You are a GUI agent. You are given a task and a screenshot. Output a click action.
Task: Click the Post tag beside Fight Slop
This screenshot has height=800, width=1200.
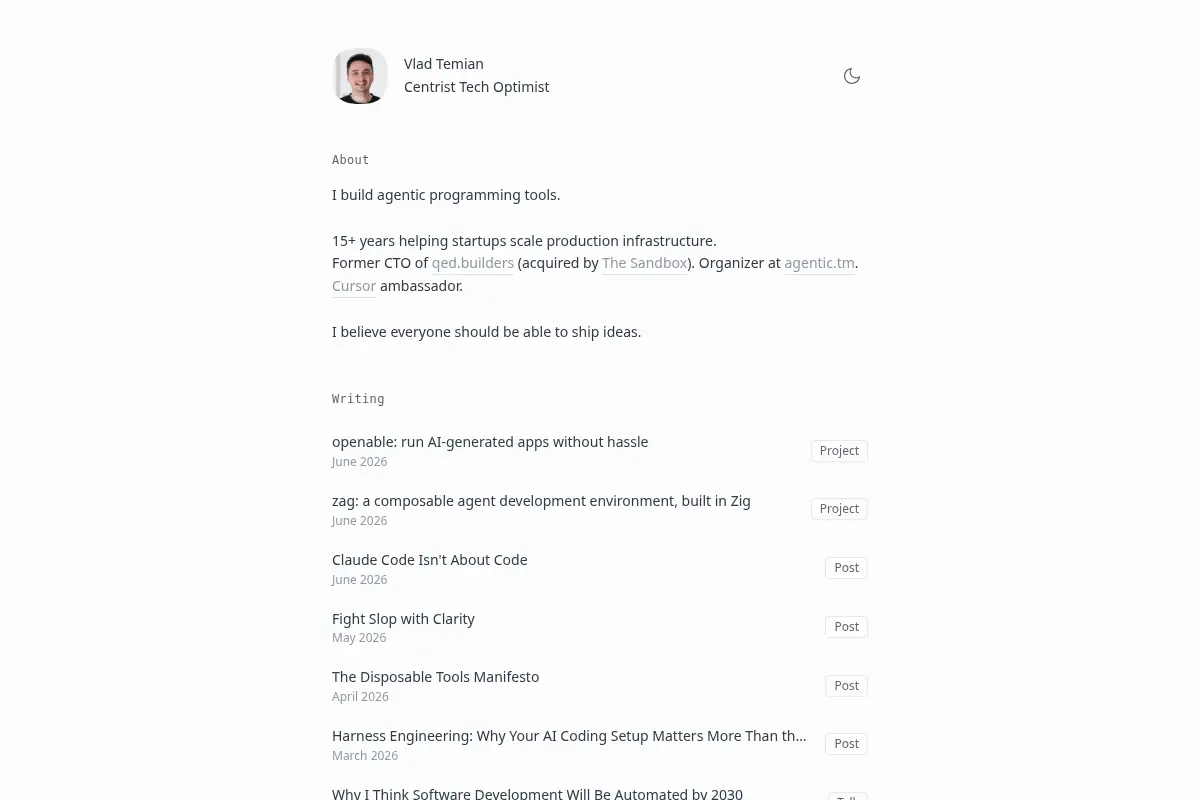tap(846, 627)
